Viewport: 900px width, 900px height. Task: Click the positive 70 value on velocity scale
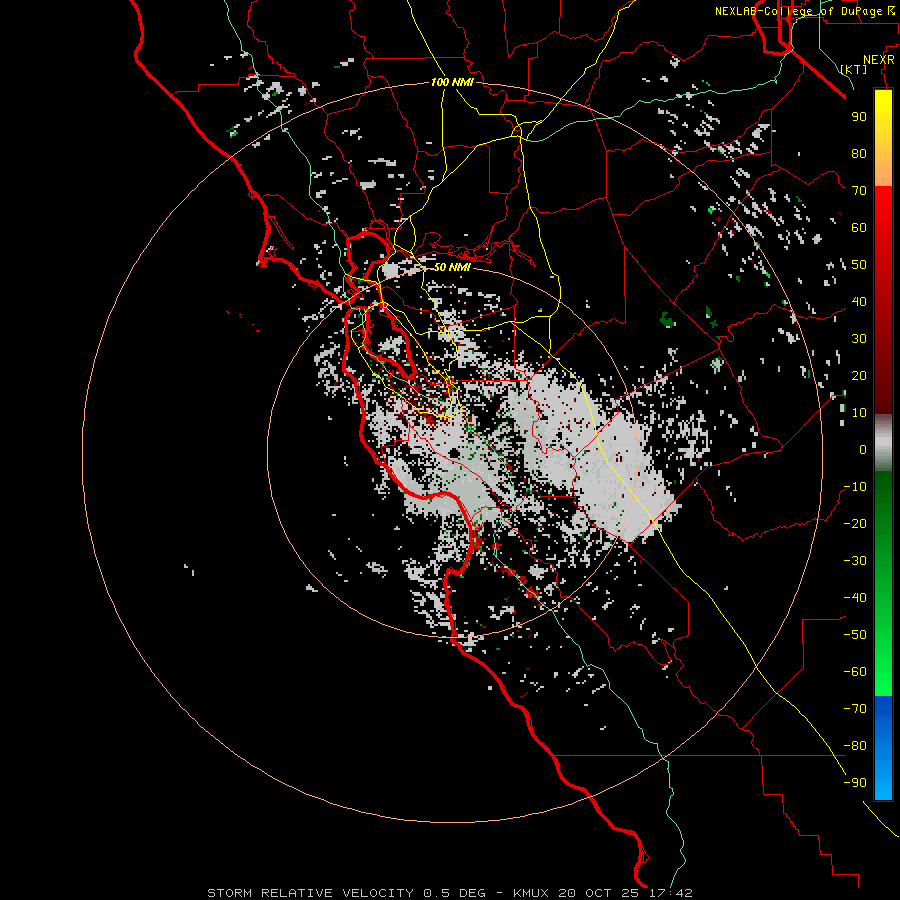(859, 191)
